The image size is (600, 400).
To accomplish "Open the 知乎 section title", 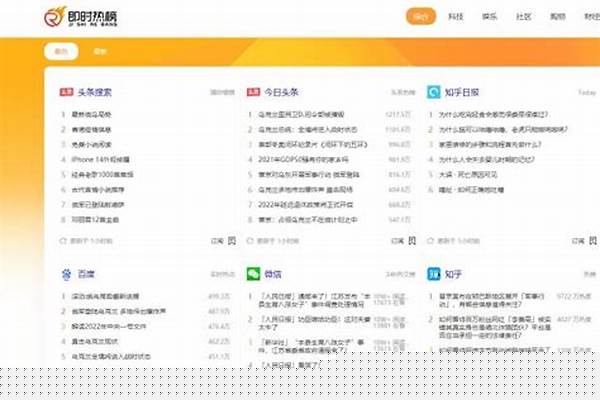I will 453,274.
